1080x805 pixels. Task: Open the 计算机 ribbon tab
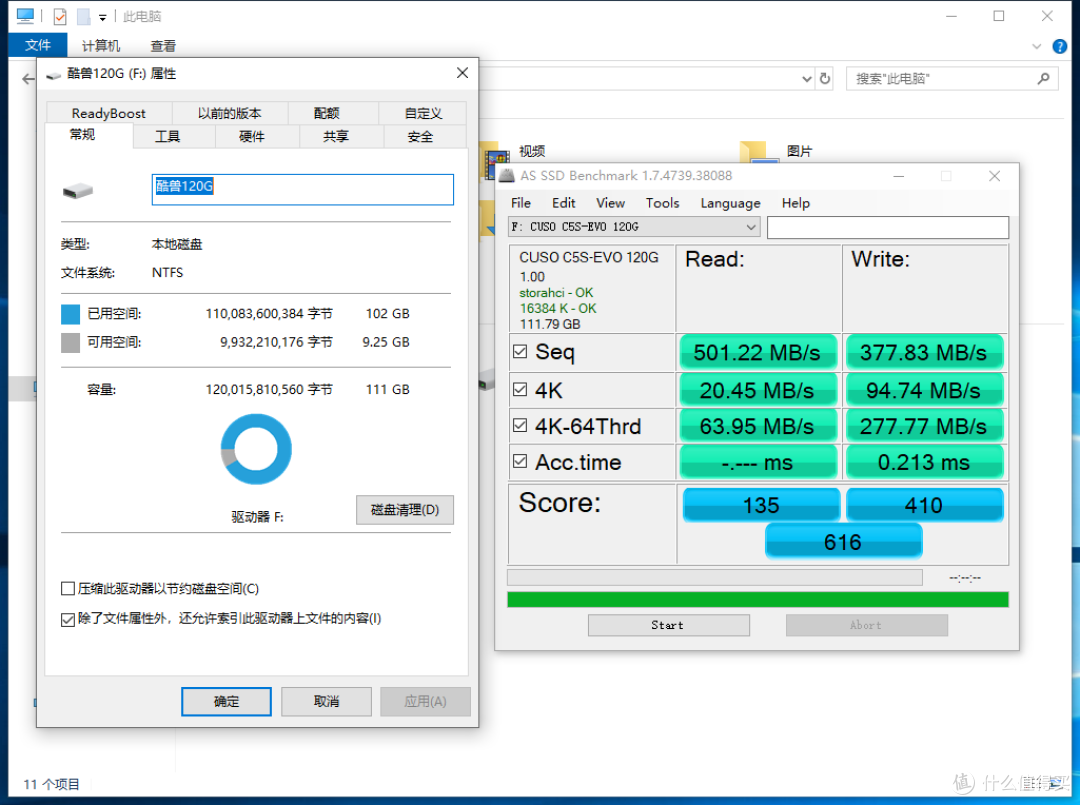pos(101,45)
